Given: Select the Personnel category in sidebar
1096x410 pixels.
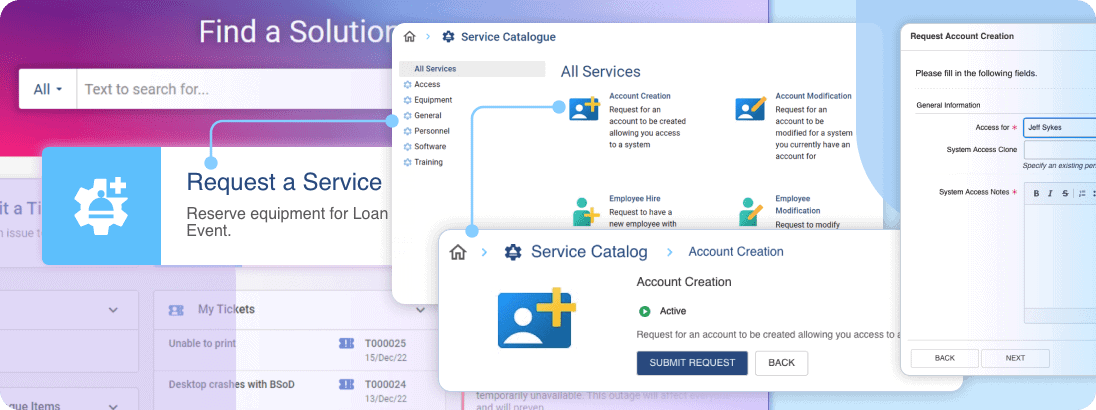Looking at the screenshot, I should tap(431, 131).
